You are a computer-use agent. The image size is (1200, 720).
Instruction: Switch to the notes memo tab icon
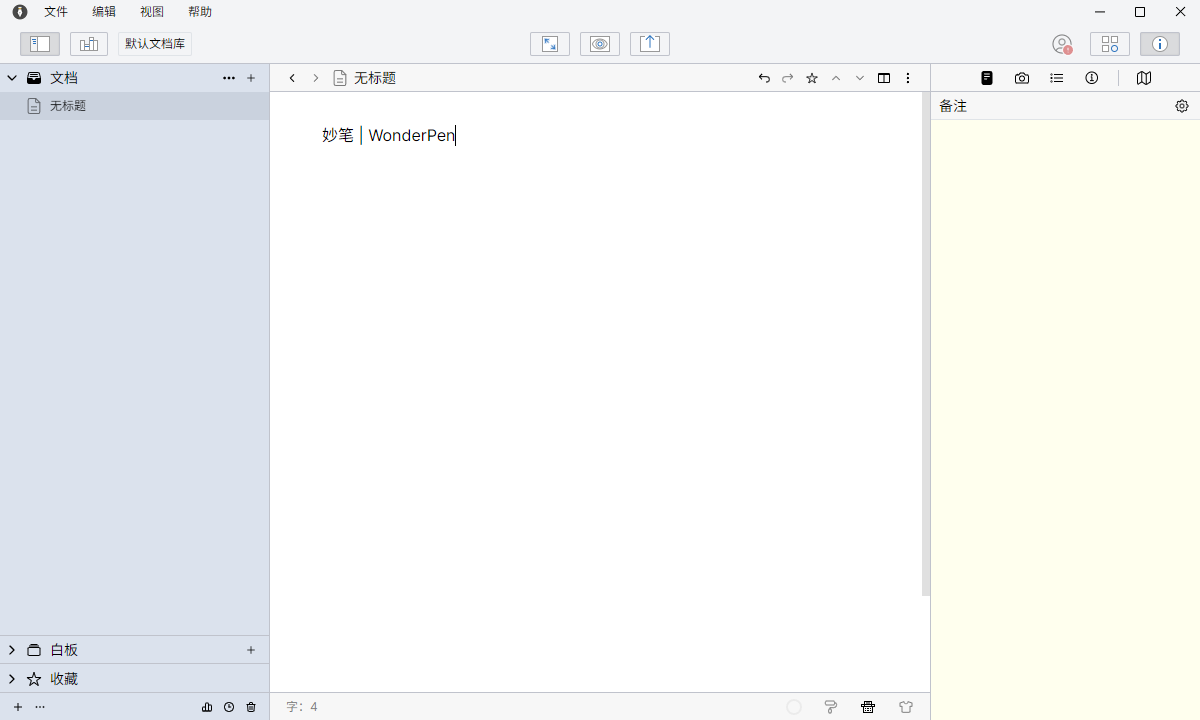(x=987, y=78)
